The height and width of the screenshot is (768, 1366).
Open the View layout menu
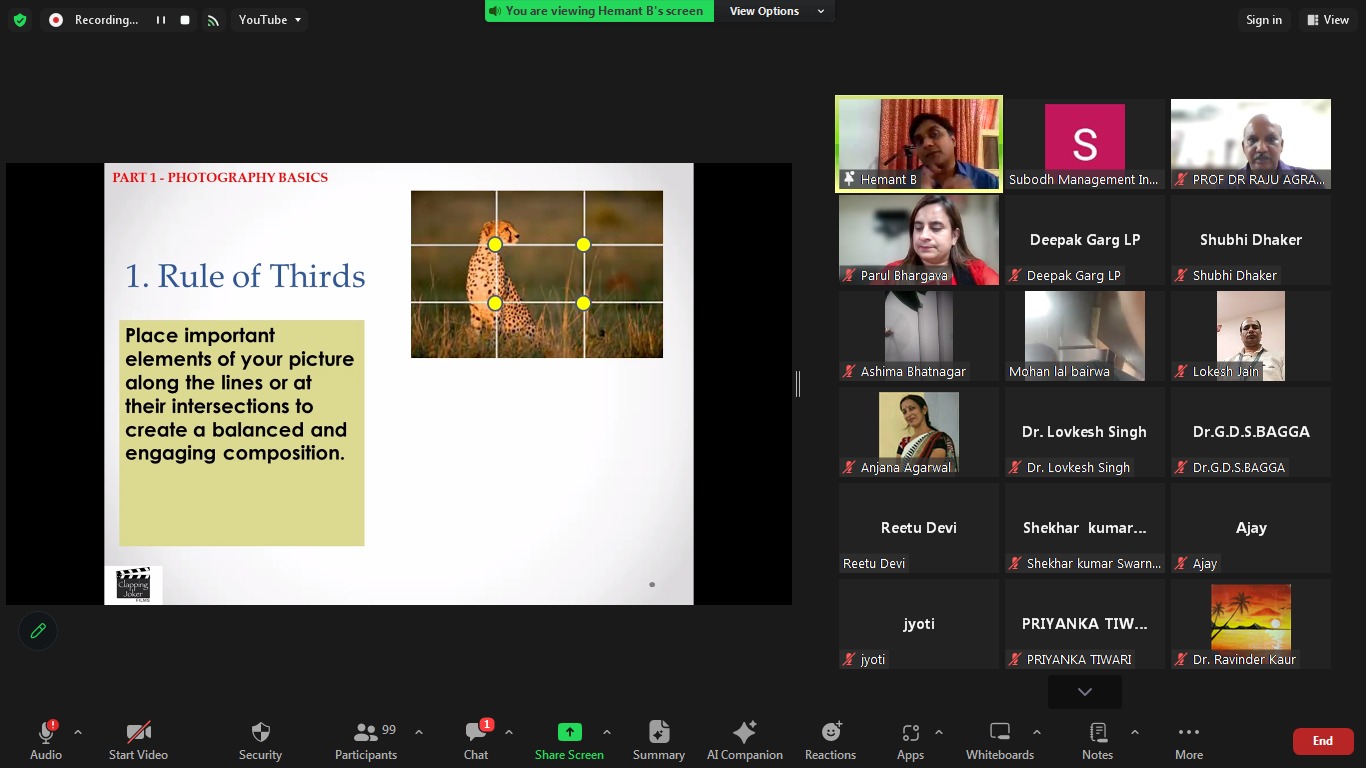tap(1327, 20)
